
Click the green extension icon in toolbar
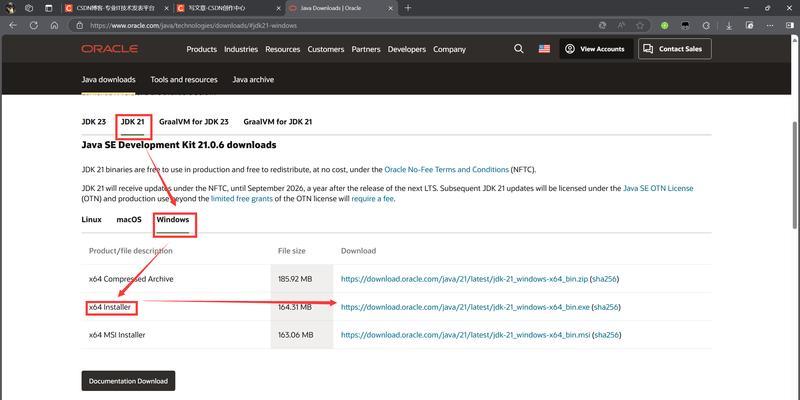click(664, 26)
